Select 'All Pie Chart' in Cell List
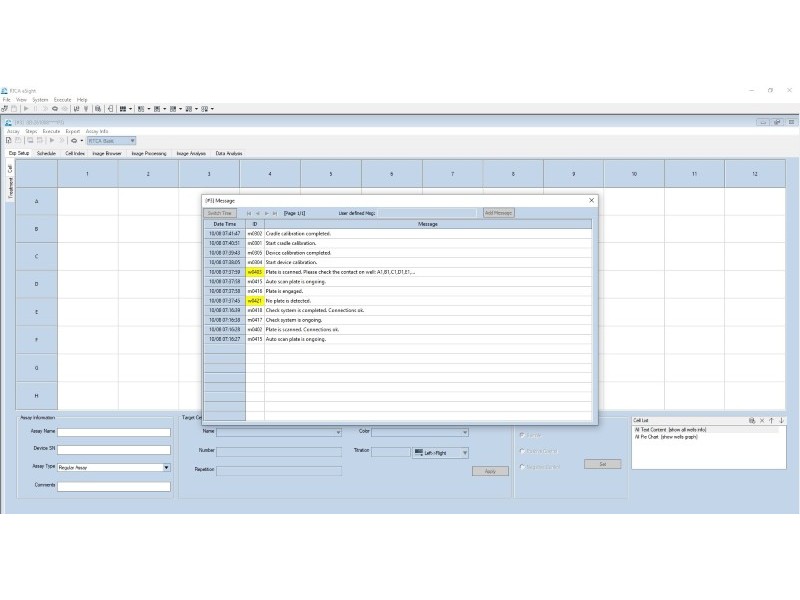The width and height of the screenshot is (800, 600). (x=666, y=437)
